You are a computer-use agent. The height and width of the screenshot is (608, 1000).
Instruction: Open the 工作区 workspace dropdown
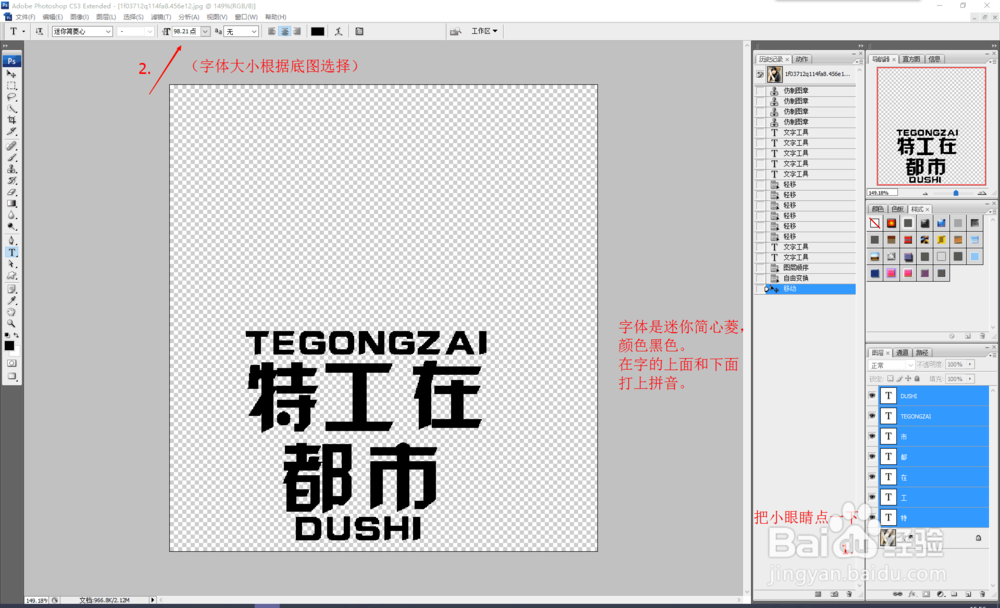[484, 31]
